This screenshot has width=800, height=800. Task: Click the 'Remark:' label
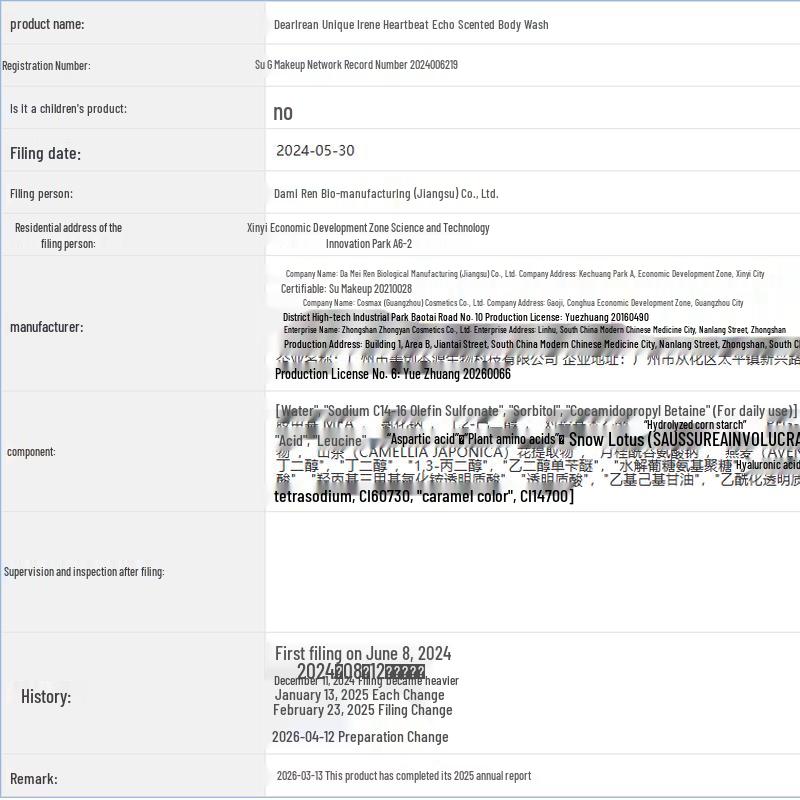tap(34, 779)
